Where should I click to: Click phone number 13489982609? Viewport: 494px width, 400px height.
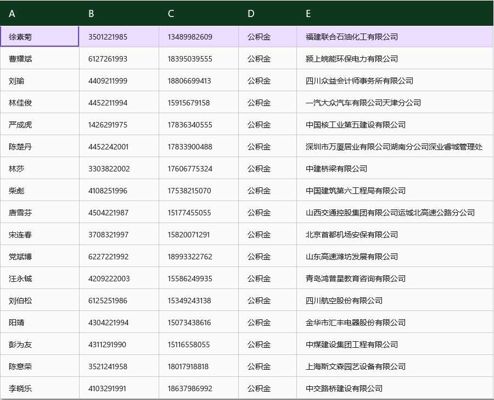coord(199,37)
